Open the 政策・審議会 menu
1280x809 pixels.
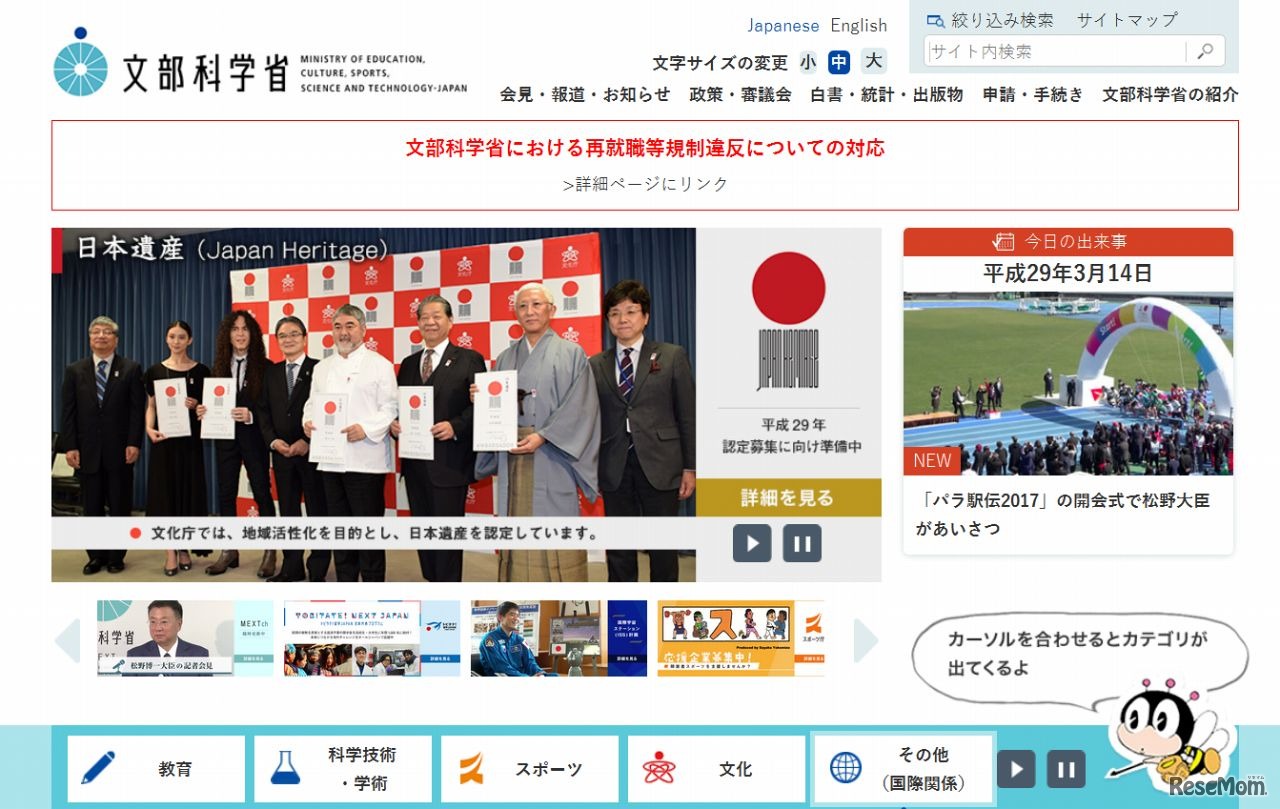[740, 95]
